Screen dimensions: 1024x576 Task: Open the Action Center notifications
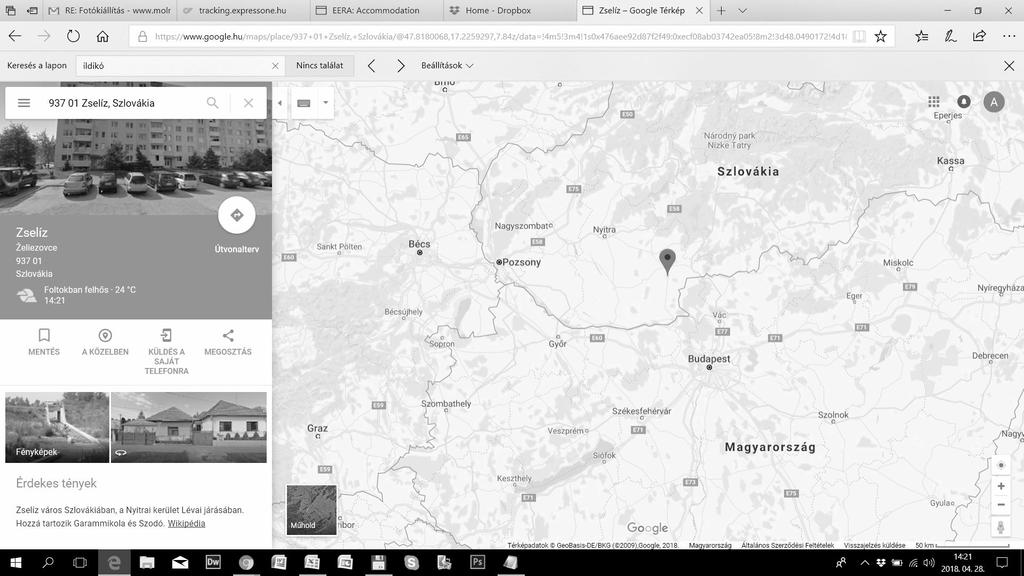[1002, 562]
